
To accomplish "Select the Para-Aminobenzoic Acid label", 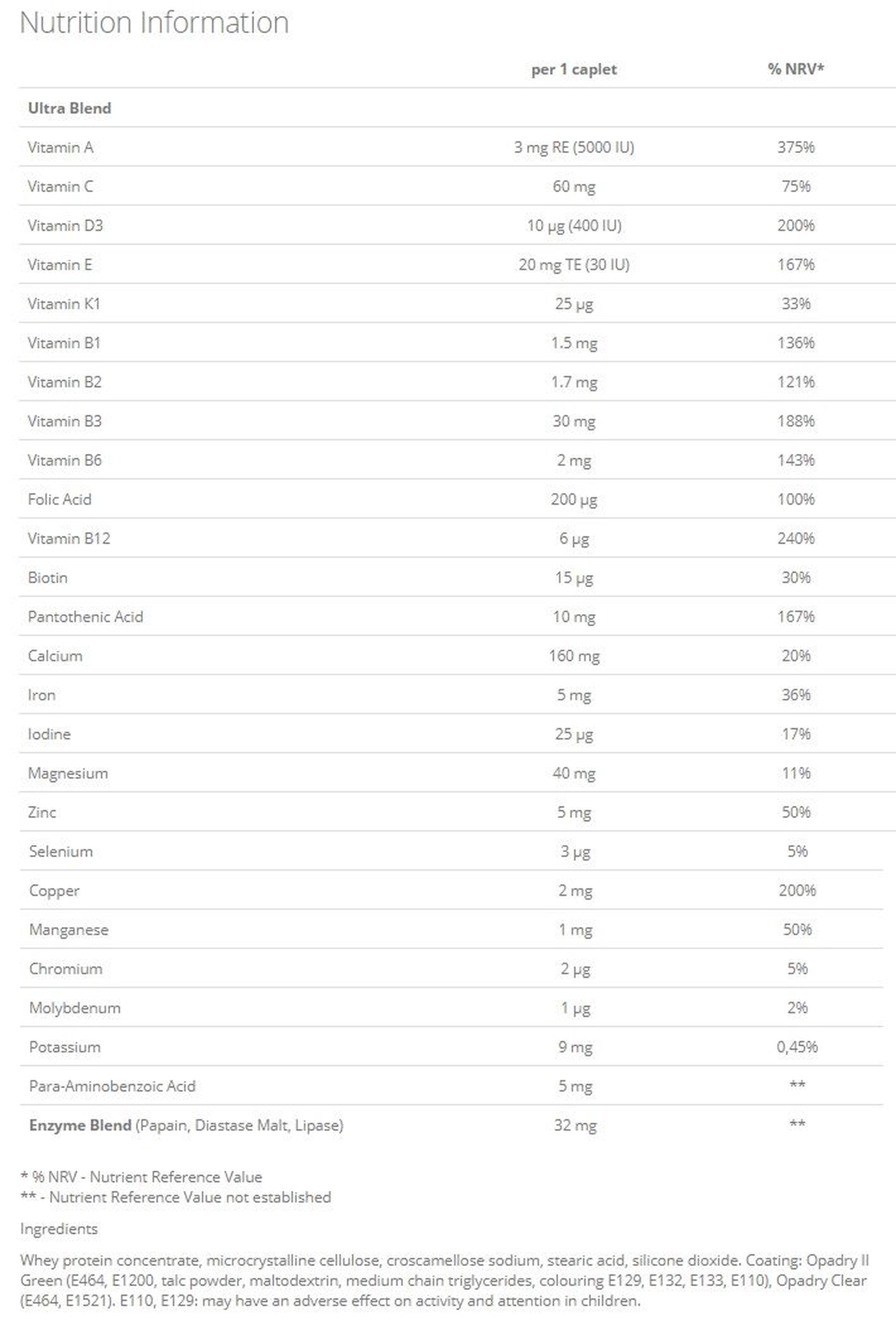I will point(112,1086).
